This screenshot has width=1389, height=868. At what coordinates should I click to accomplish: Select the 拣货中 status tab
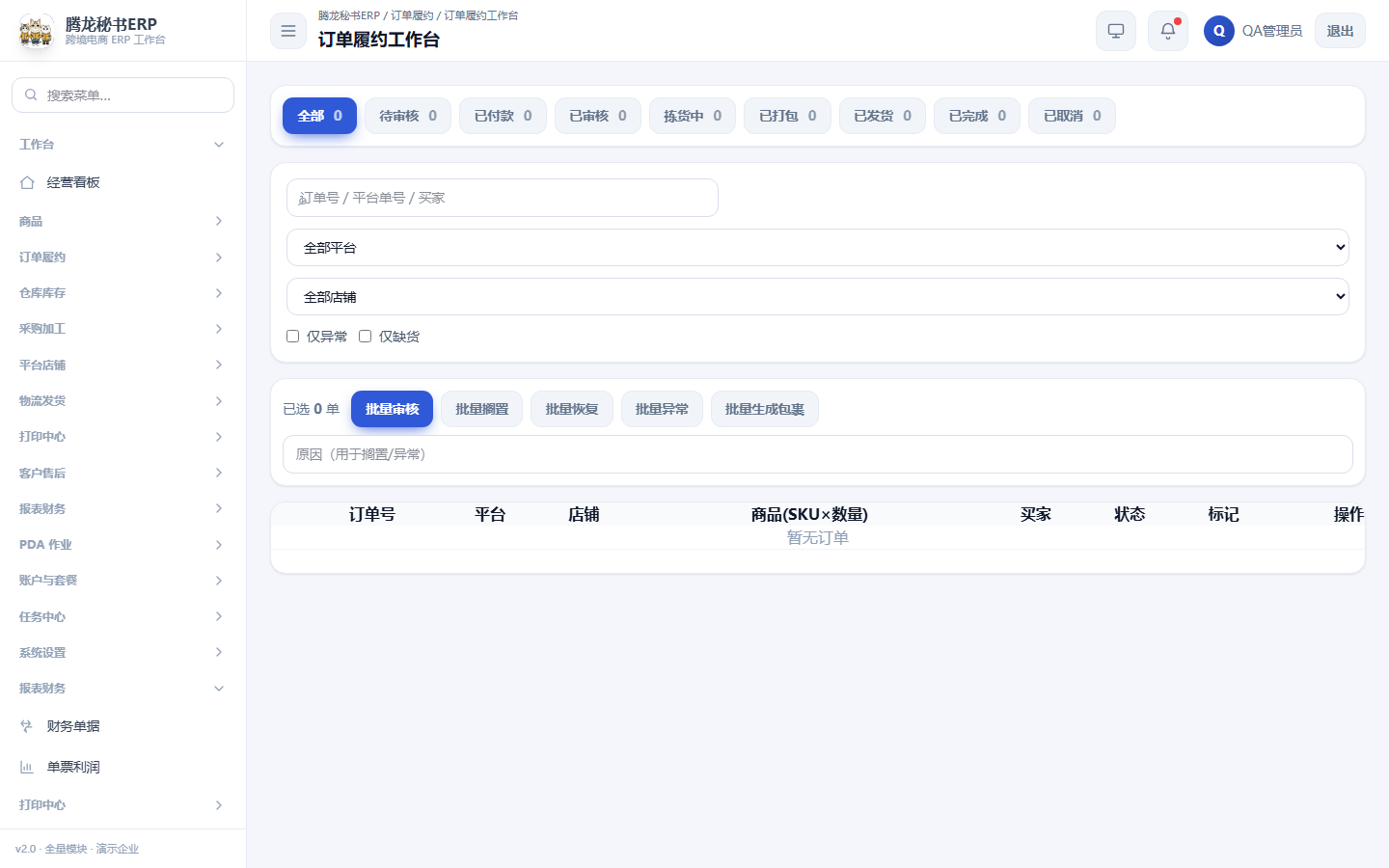click(x=693, y=116)
